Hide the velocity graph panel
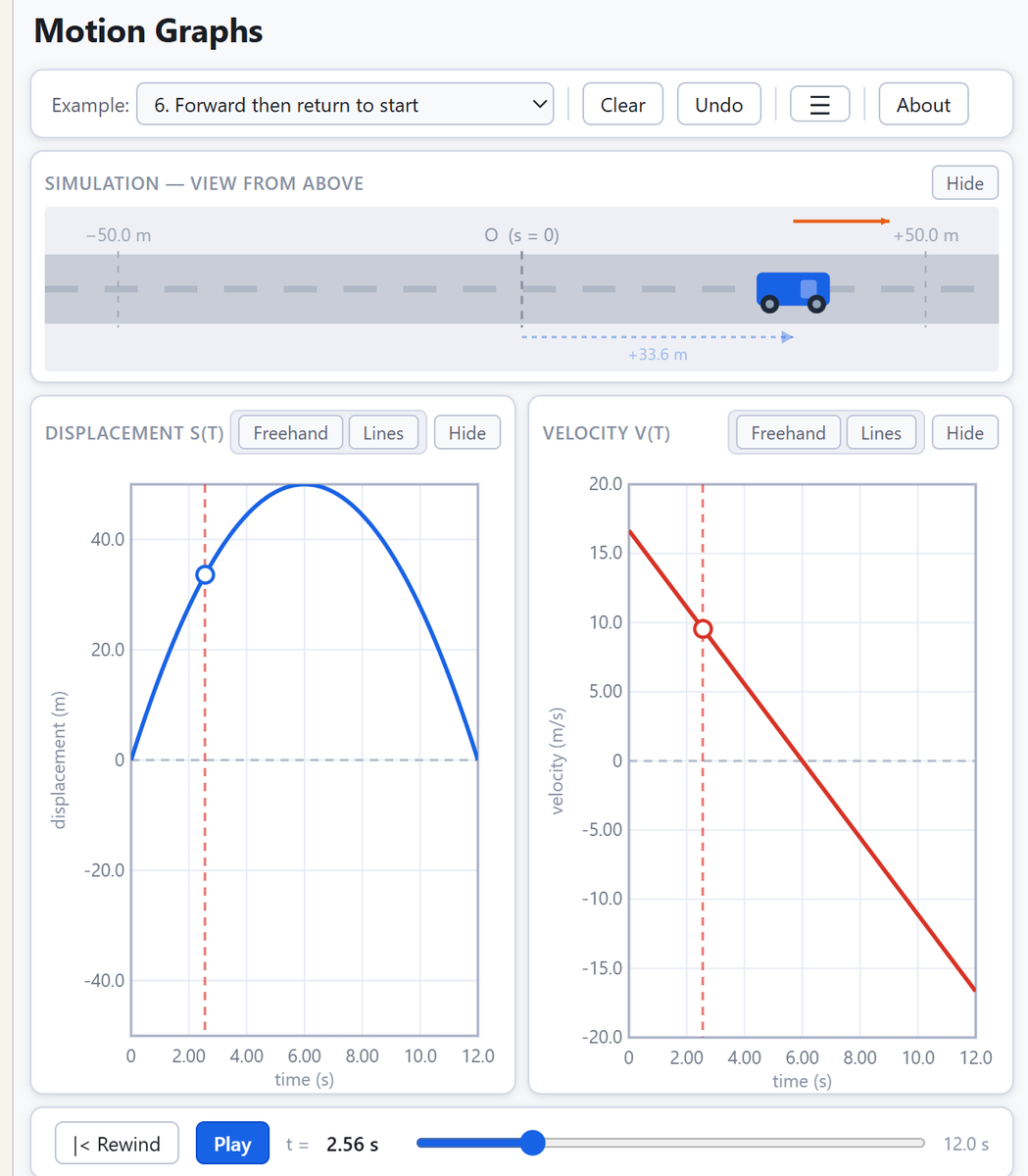 [964, 433]
